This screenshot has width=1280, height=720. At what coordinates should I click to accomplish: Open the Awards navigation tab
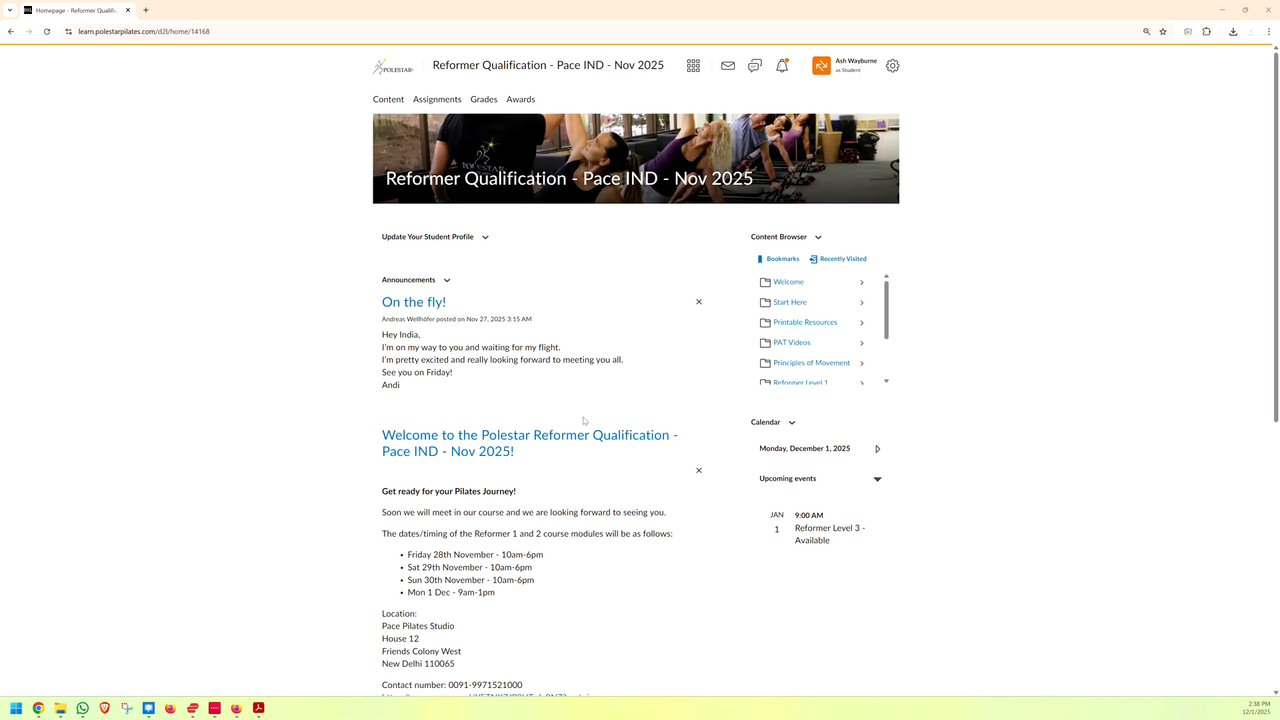(520, 99)
